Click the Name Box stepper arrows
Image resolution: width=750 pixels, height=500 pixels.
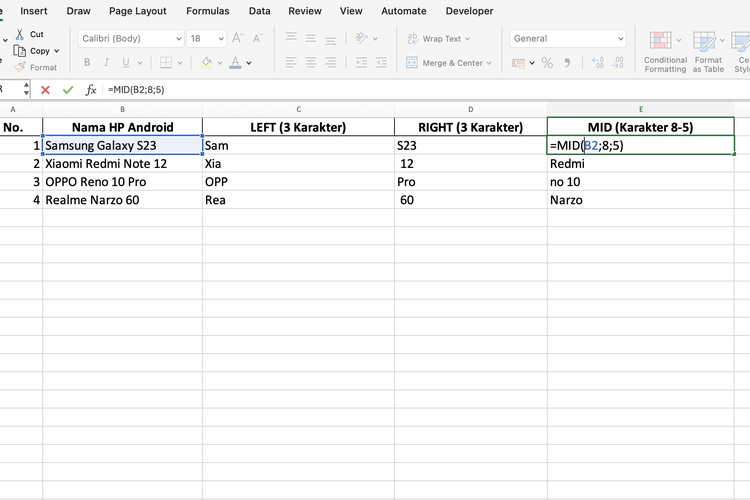tap(26, 89)
